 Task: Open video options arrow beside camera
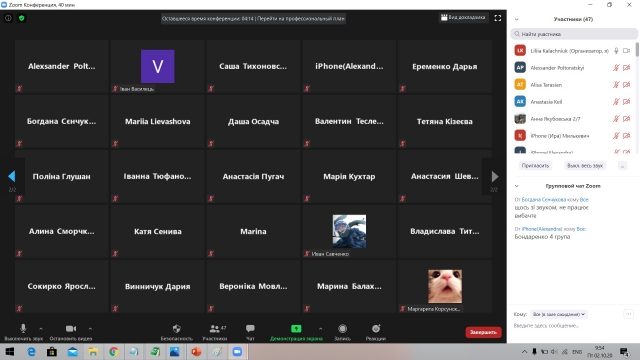90,329
